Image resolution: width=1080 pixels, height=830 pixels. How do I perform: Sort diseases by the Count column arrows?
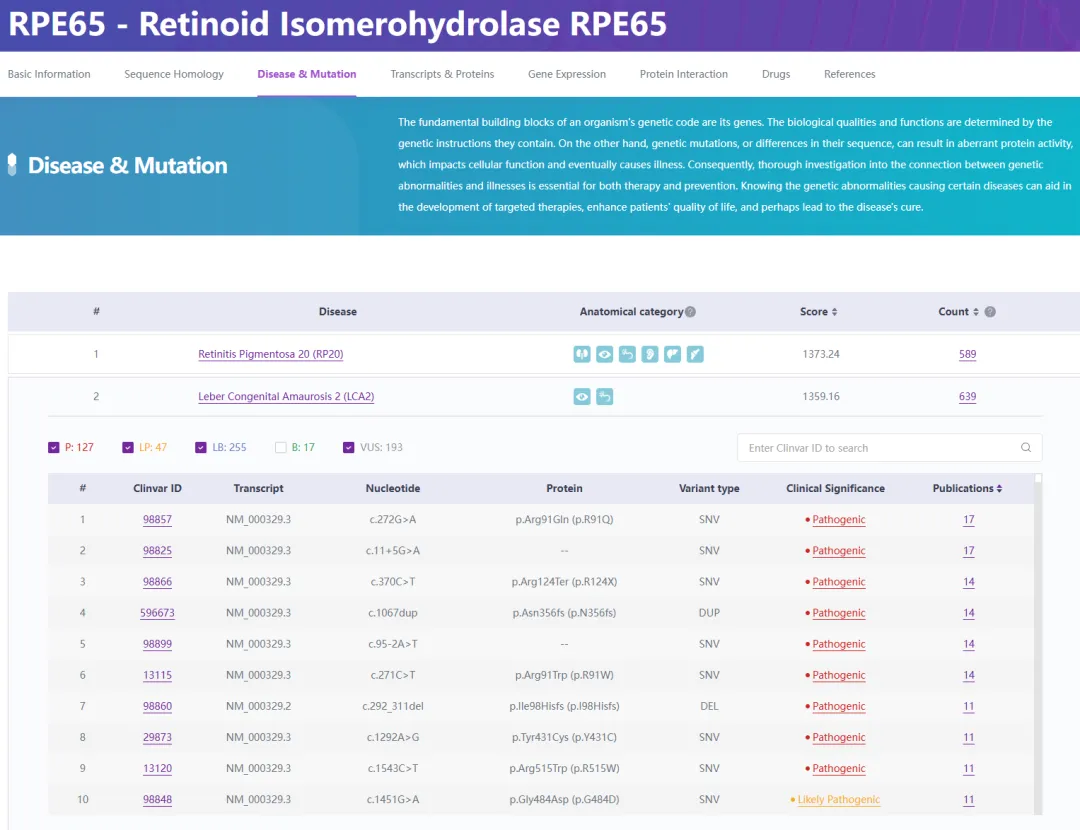[x=976, y=312]
